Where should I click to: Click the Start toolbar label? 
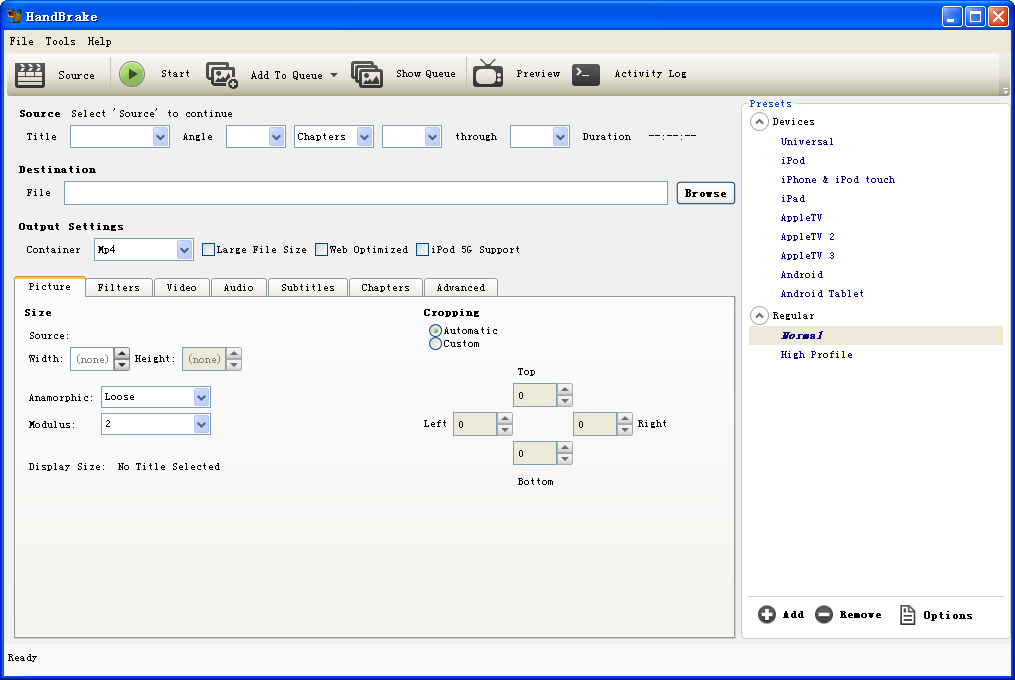pyautogui.click(x=175, y=74)
